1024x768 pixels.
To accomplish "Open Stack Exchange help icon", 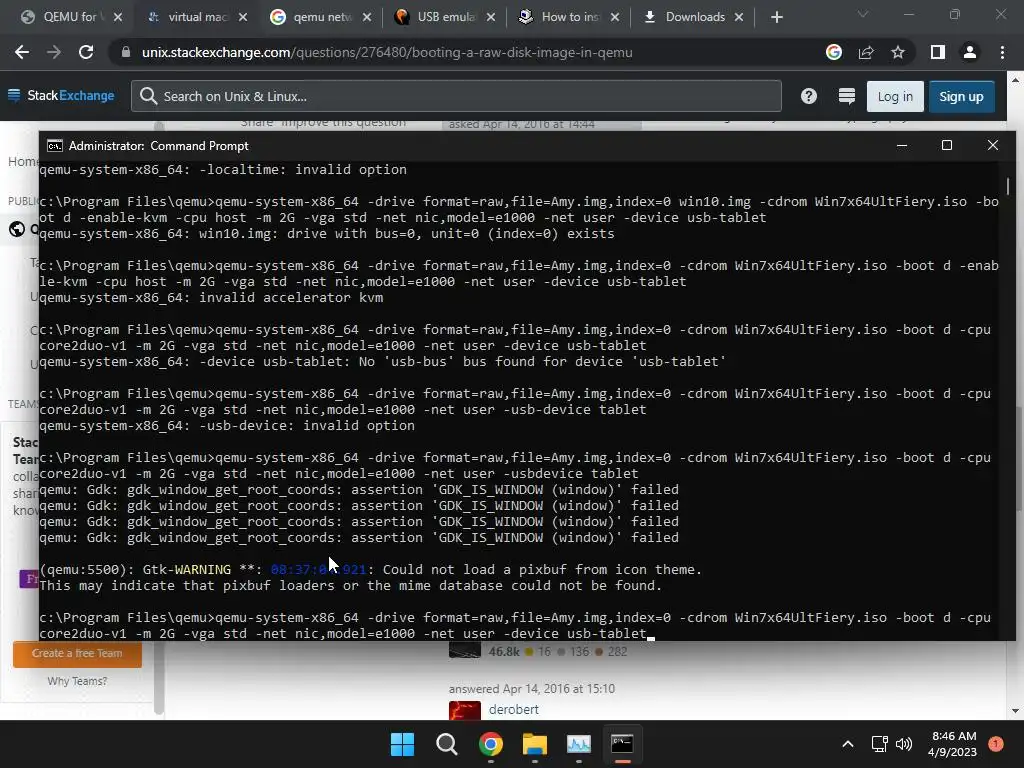I will pyautogui.click(x=808, y=96).
